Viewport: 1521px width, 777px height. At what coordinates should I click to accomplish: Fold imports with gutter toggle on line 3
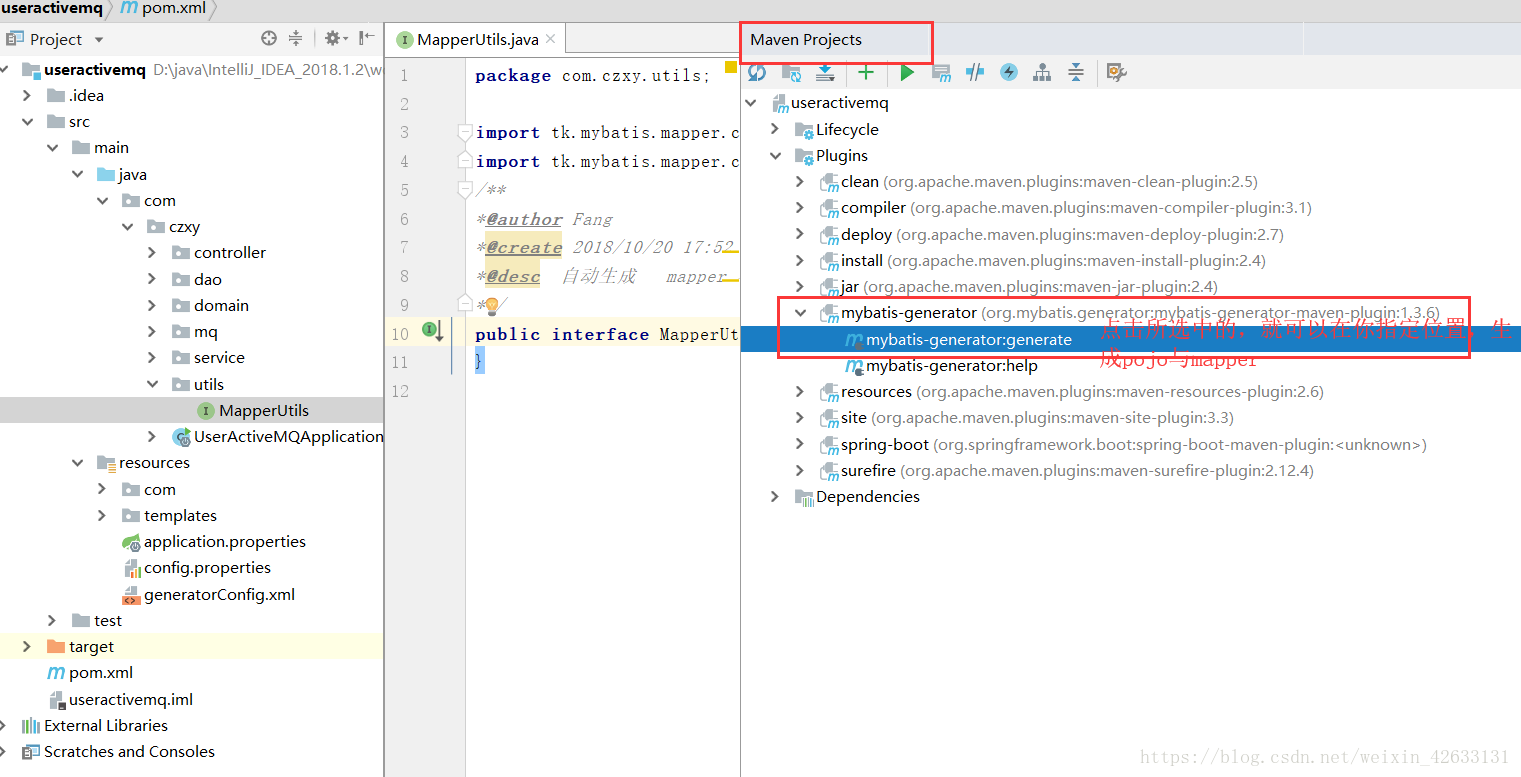tap(464, 132)
